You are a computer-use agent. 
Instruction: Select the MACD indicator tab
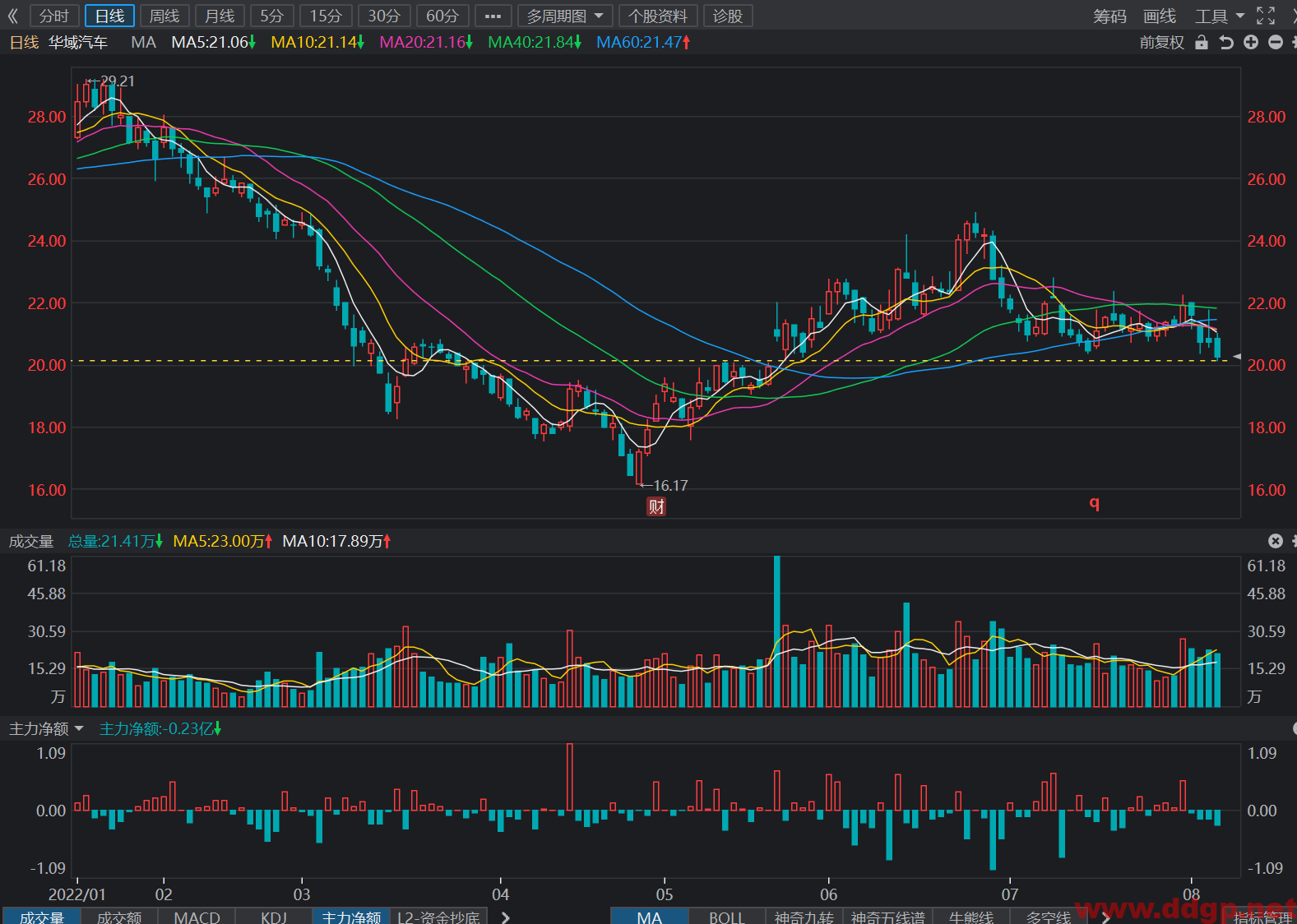pyautogui.click(x=197, y=917)
